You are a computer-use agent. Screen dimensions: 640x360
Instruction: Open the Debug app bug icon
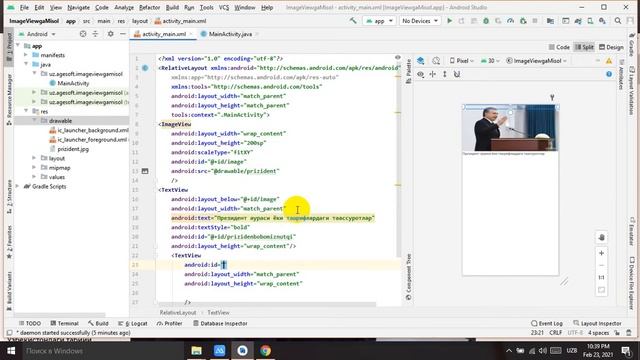coord(486,21)
